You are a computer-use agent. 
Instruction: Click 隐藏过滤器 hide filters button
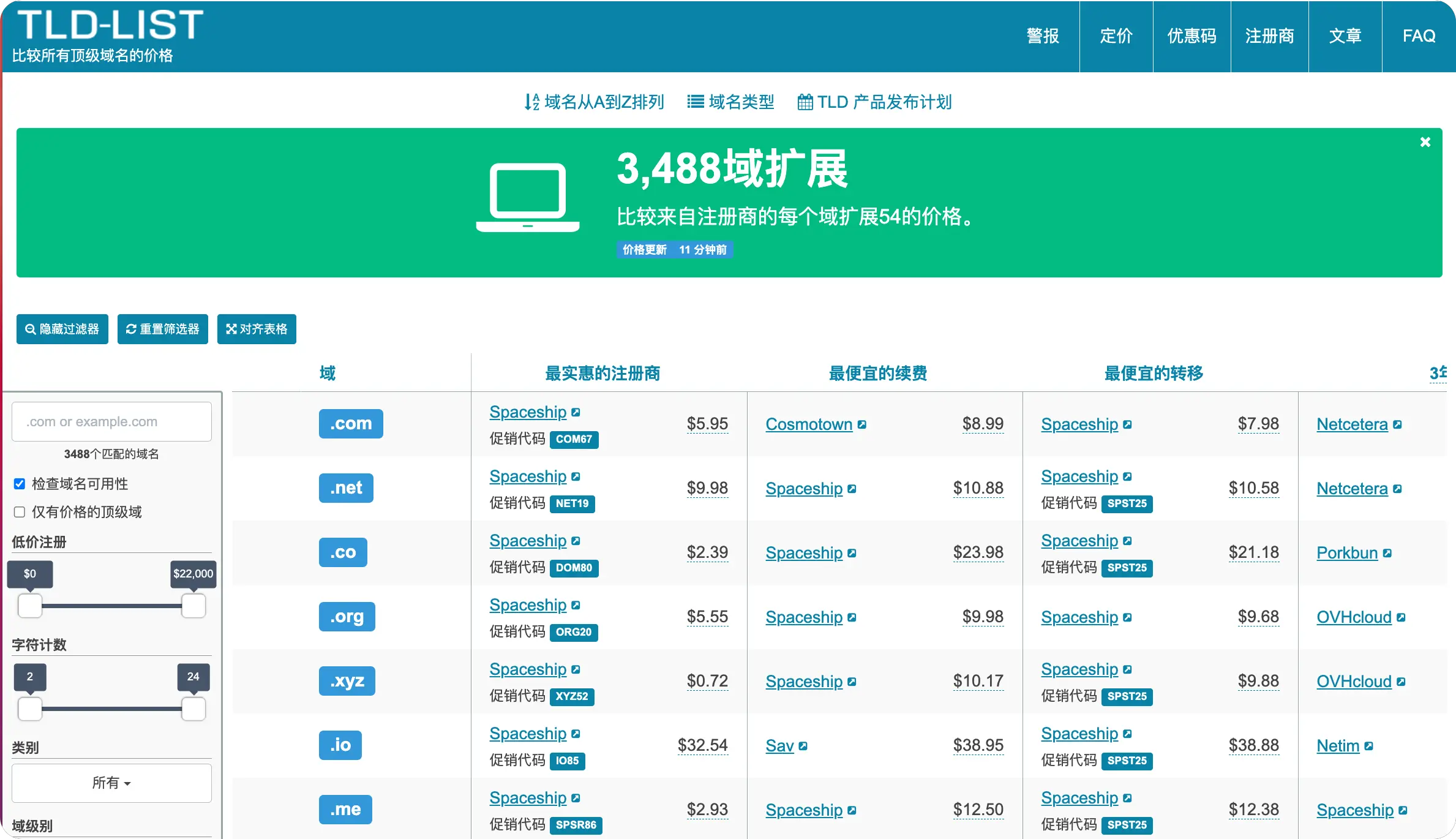tap(62, 329)
